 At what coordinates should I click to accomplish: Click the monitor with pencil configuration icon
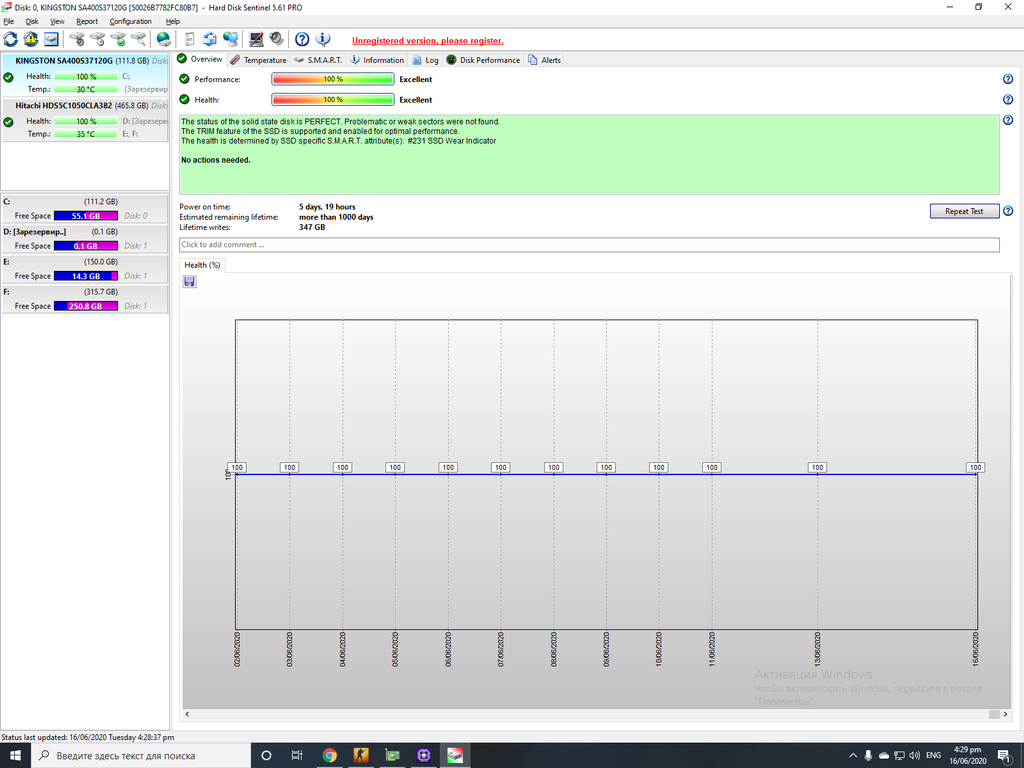coord(256,39)
